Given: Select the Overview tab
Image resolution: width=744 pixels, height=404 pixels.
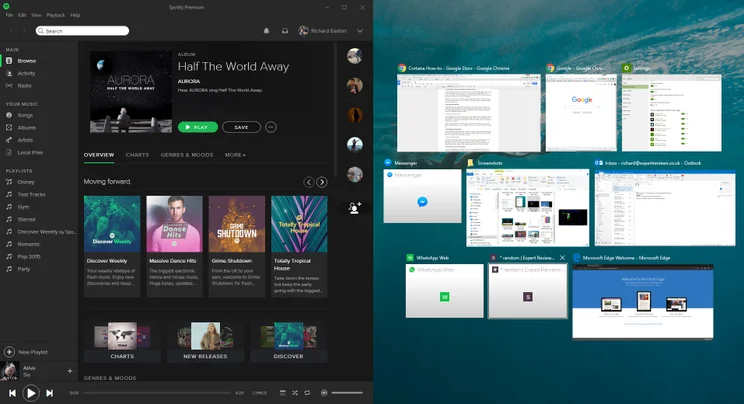Looking at the screenshot, I should click(99, 155).
